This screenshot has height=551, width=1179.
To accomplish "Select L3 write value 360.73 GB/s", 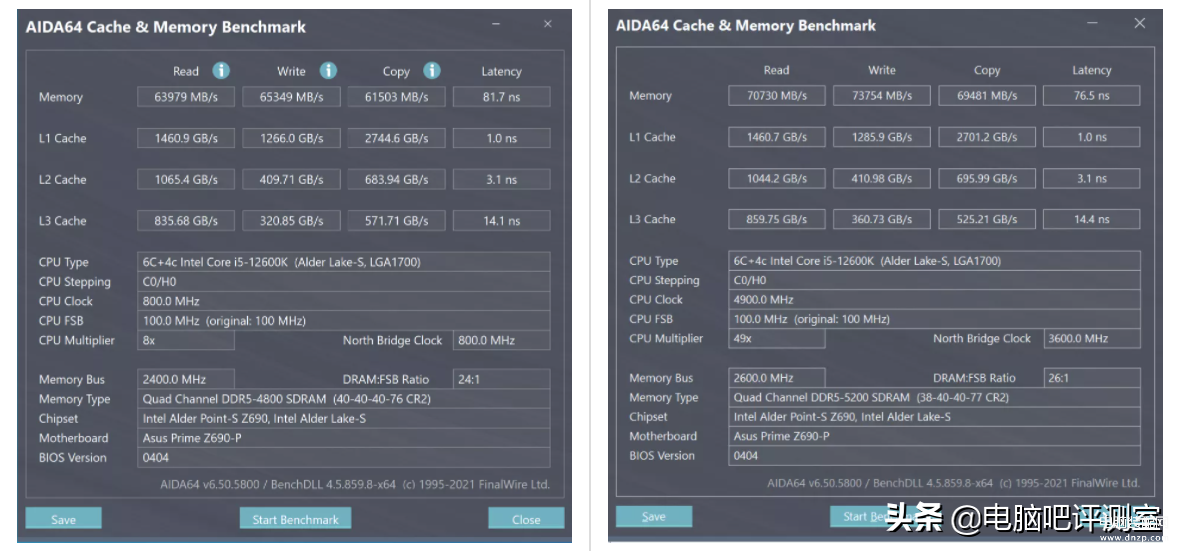I will pyautogui.click(x=882, y=219).
